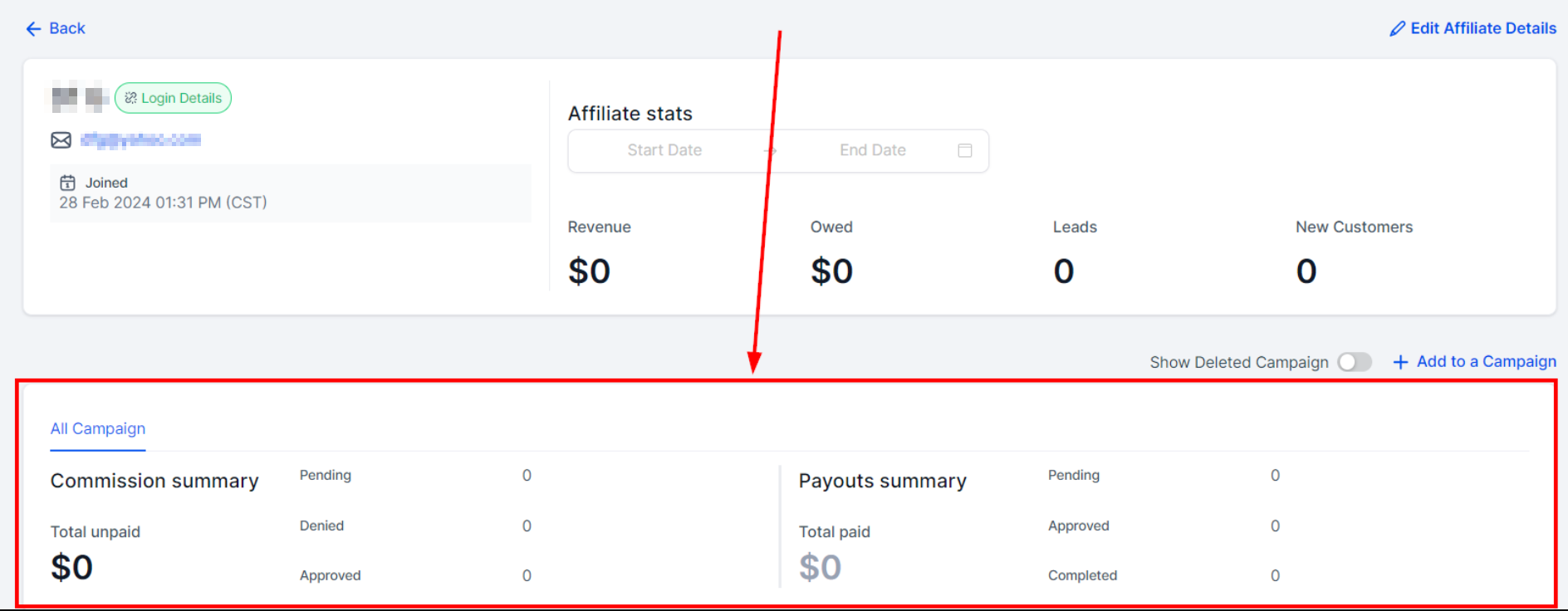Open the Login Details badge

click(174, 98)
